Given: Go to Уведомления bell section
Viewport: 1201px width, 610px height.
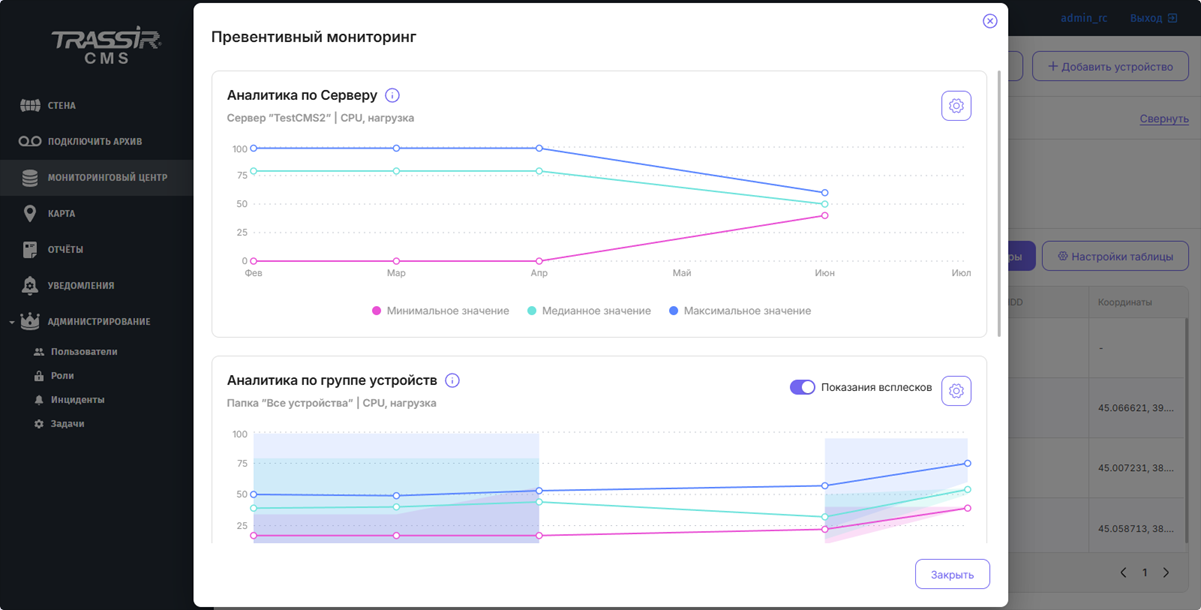Looking at the screenshot, I should point(80,286).
